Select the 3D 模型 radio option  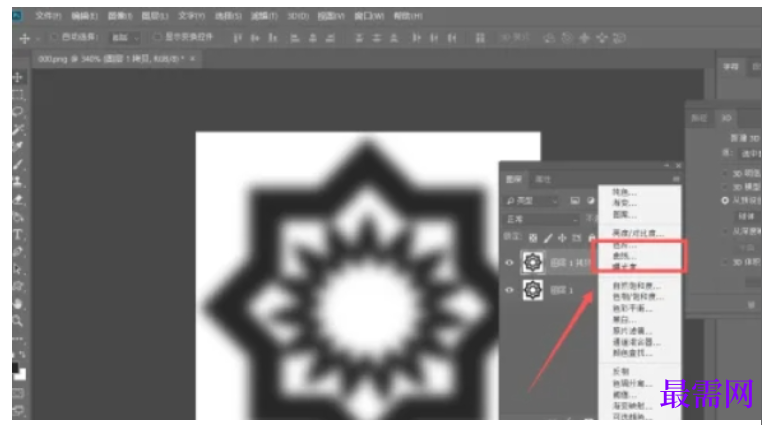(x=725, y=187)
